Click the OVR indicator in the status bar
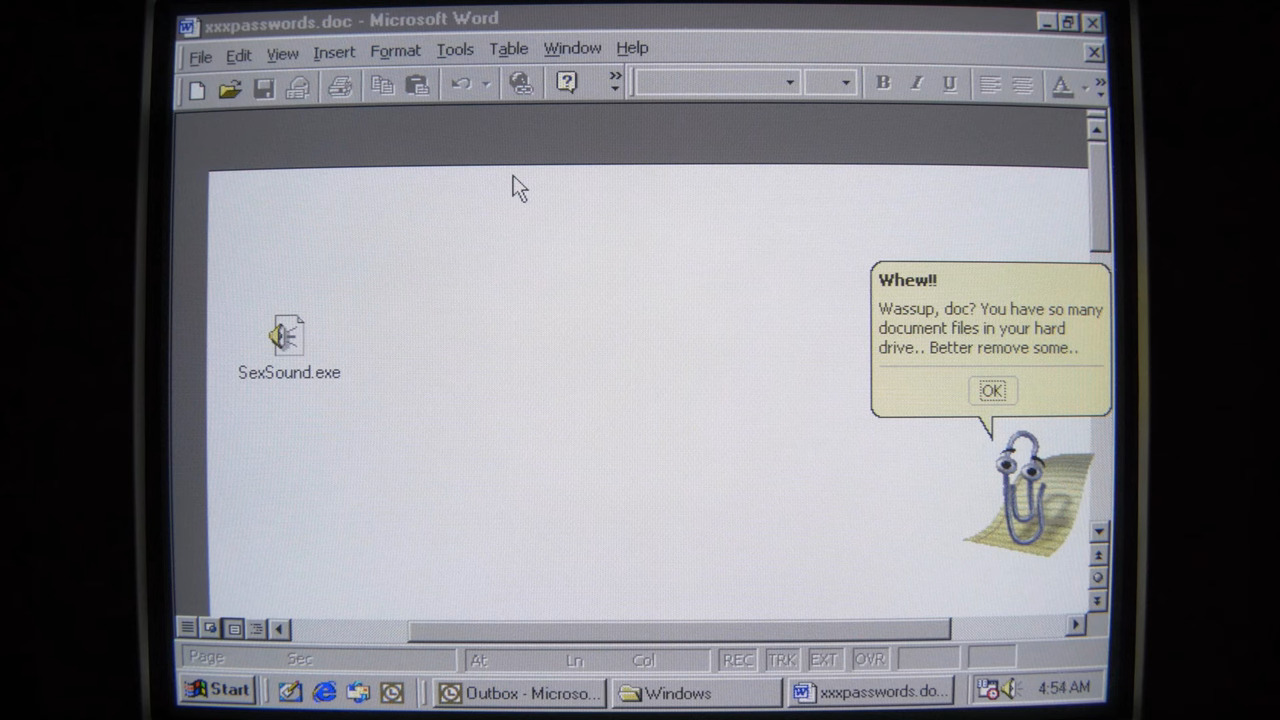The image size is (1280, 720). [x=869, y=659]
